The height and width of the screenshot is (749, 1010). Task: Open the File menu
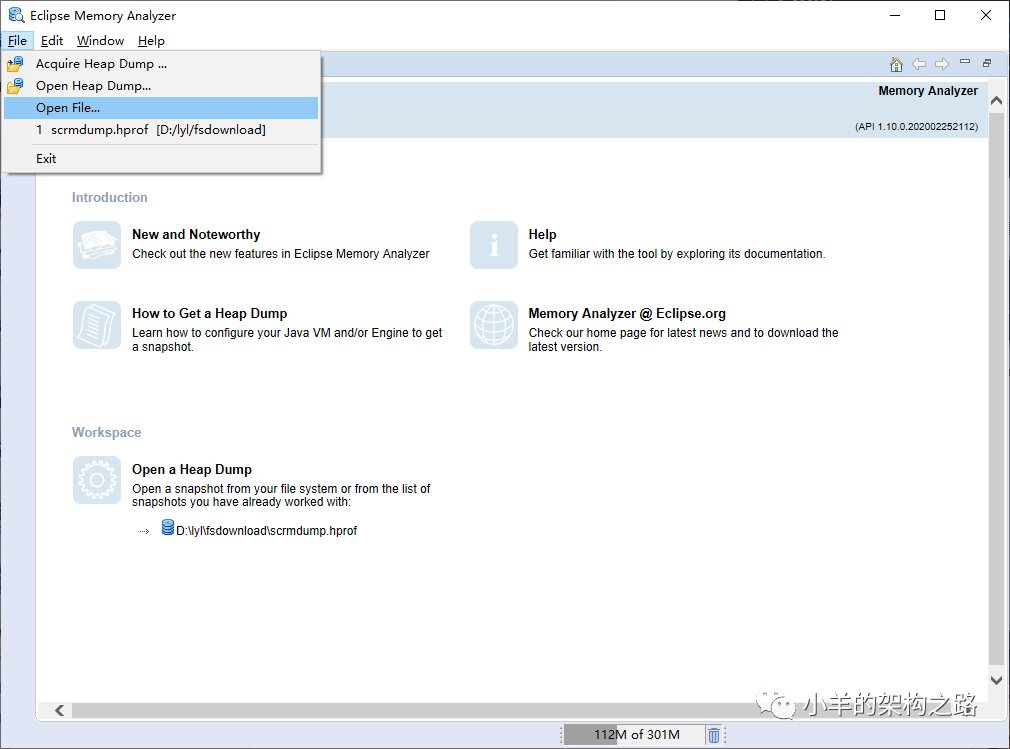pyautogui.click(x=17, y=41)
